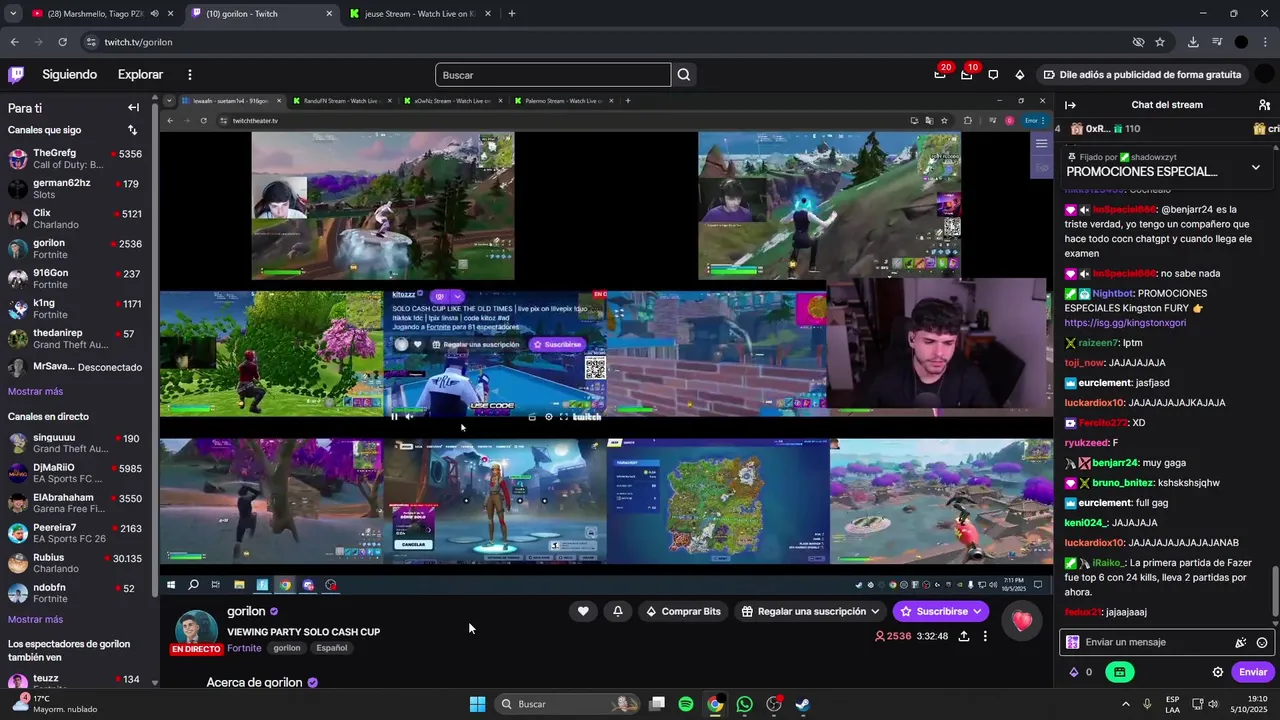Open the green channel points rewards button
Screen dimensions: 1280x720
coord(1120,672)
